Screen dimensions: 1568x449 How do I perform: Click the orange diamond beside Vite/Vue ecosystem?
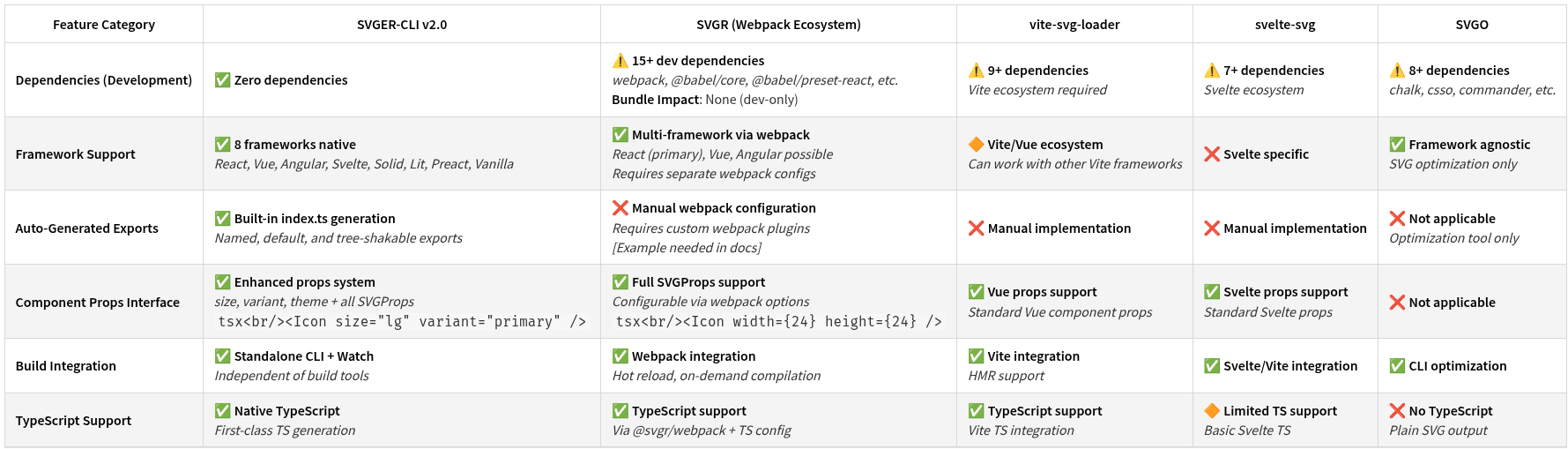tap(976, 145)
